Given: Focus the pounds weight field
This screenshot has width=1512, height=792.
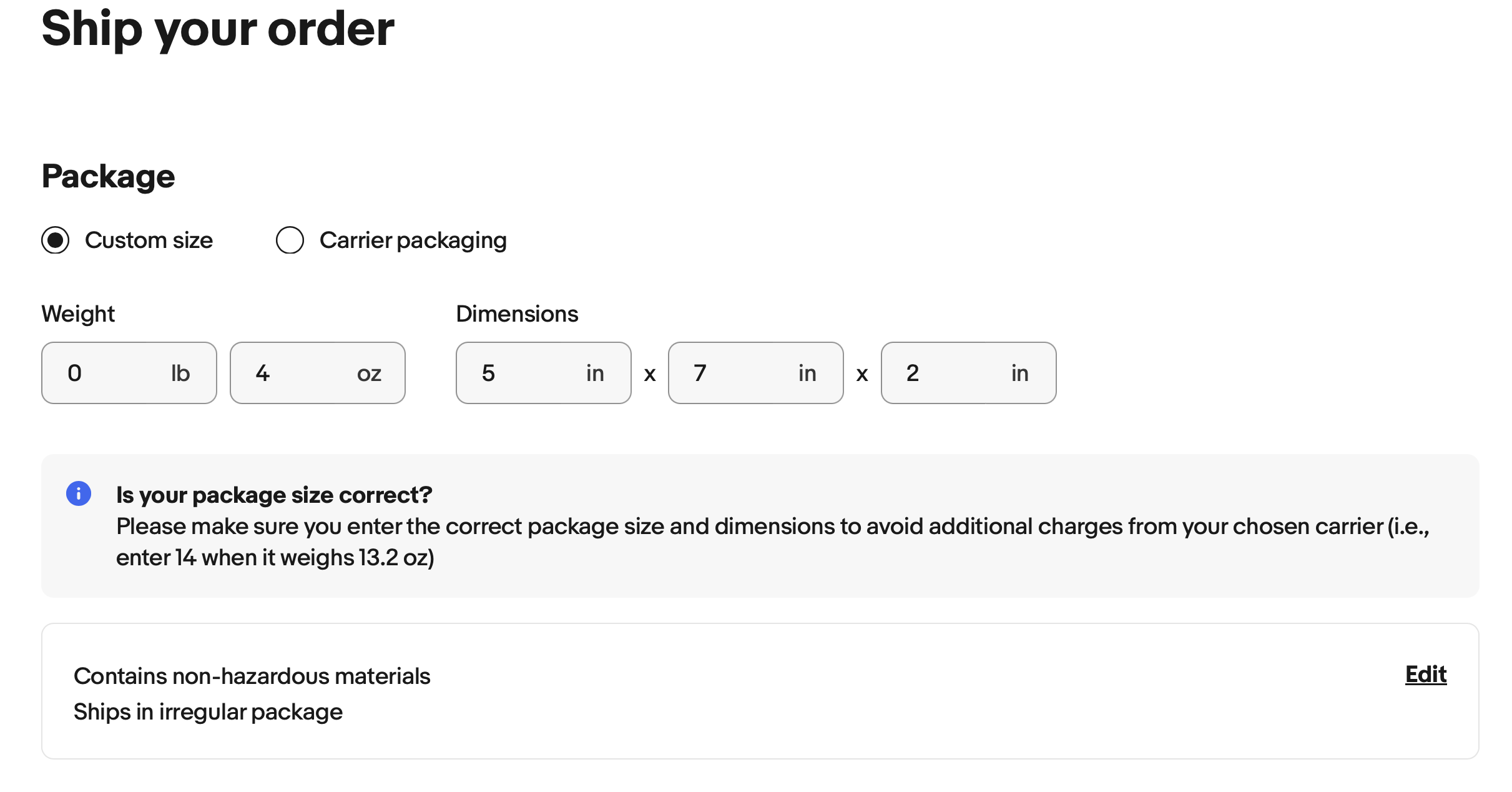Looking at the screenshot, I should [x=129, y=373].
